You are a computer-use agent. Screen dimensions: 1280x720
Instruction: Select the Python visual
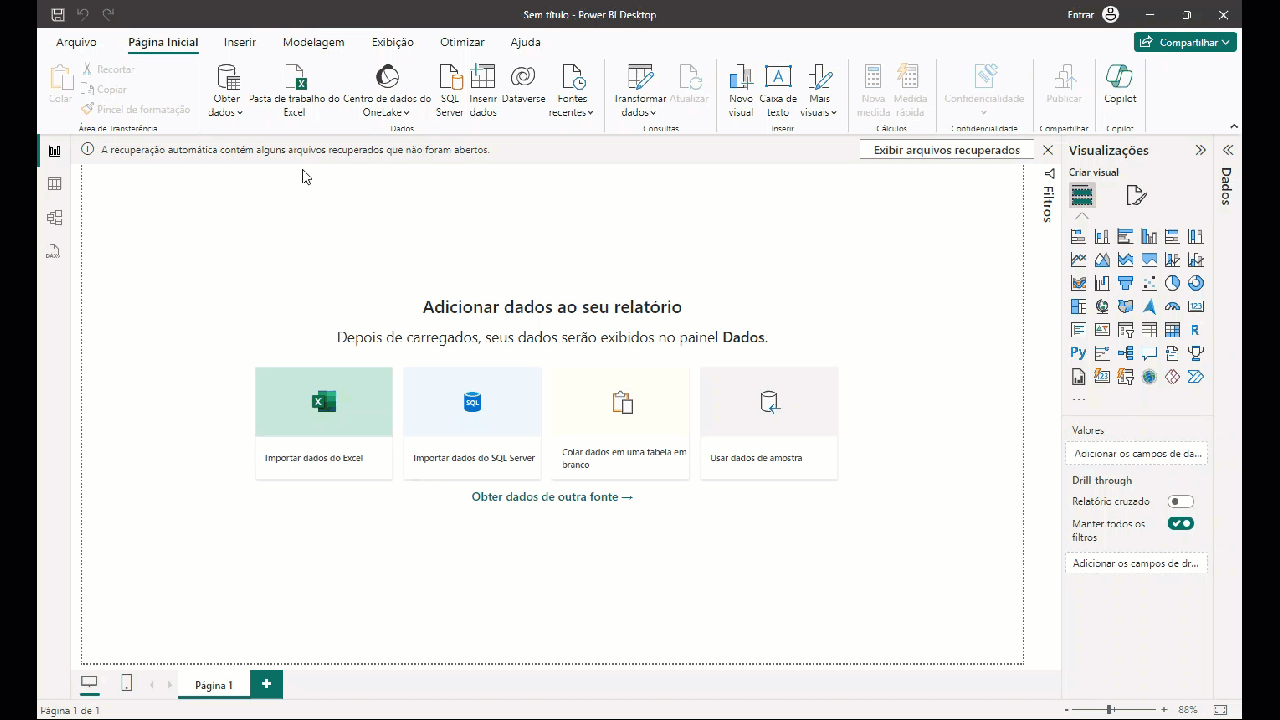click(1078, 353)
